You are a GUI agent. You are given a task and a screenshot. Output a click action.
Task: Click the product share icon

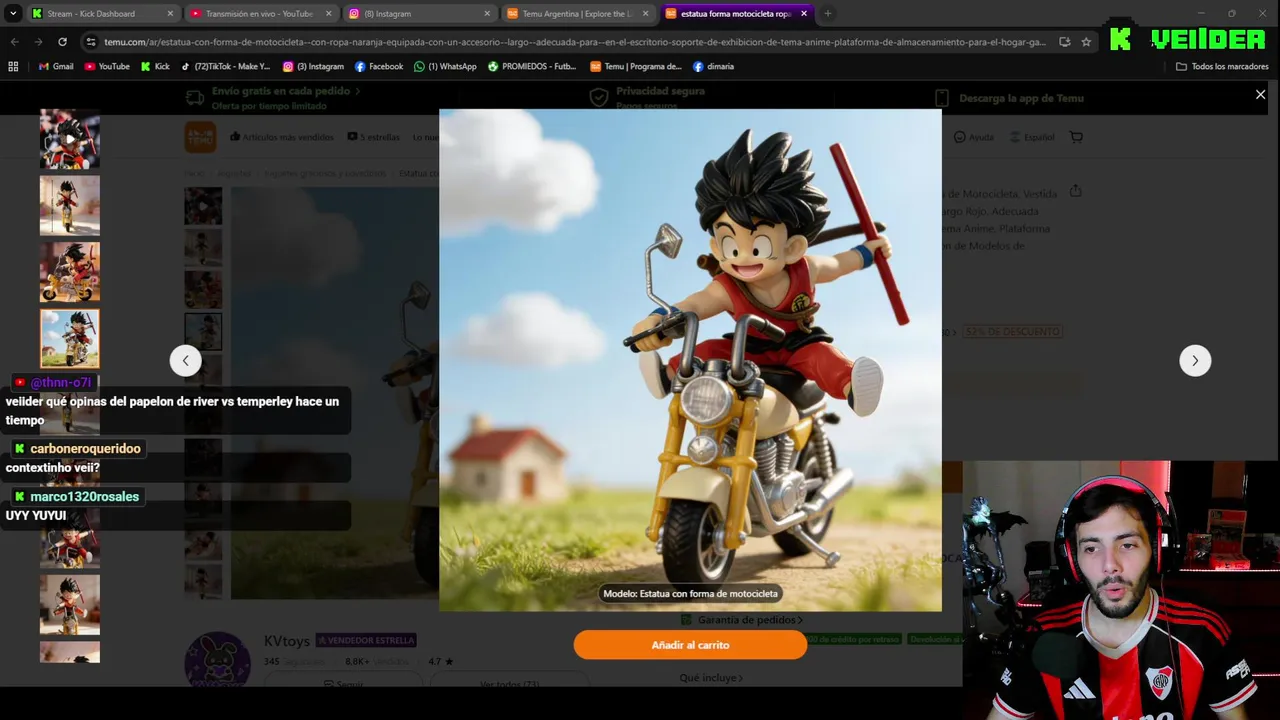tap(1075, 190)
